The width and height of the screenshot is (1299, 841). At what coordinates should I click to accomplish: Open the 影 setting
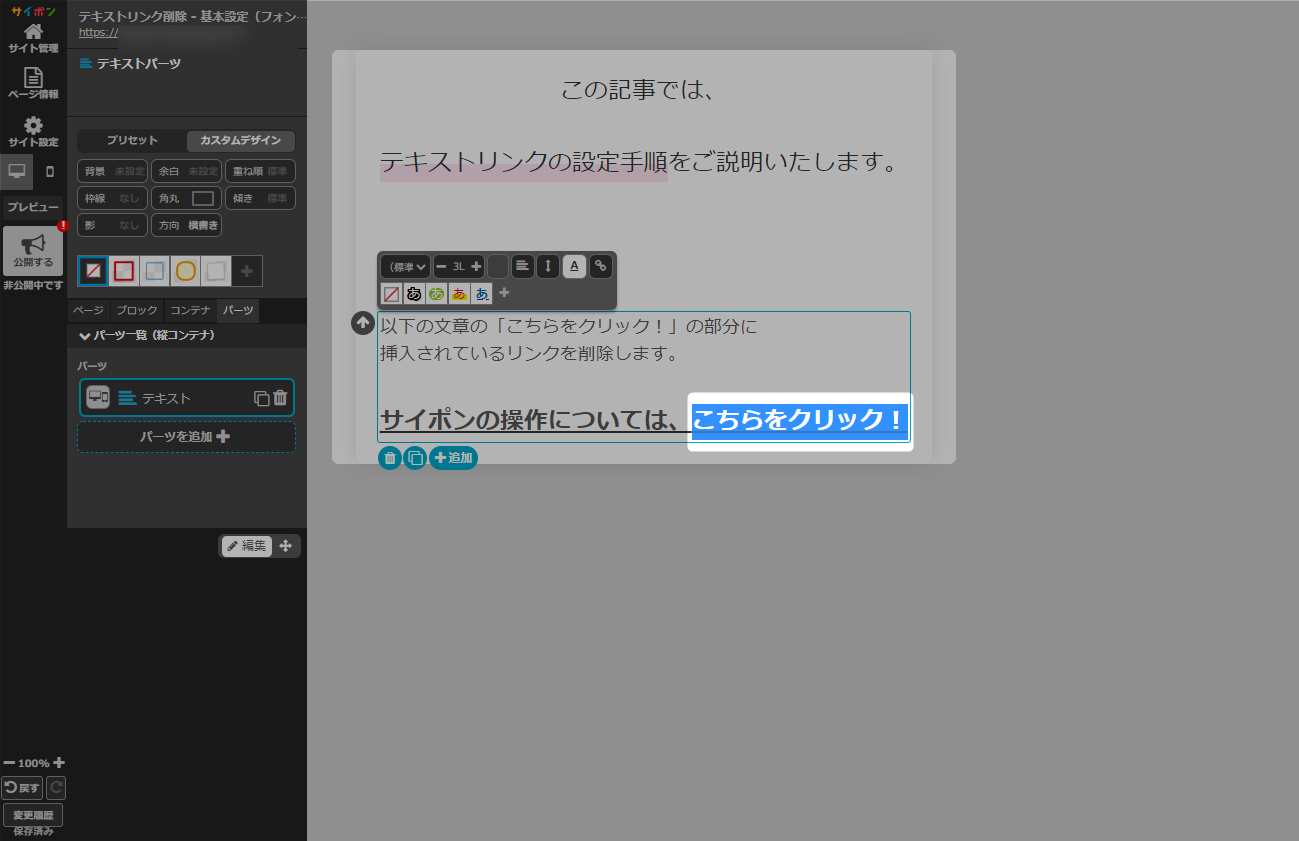pos(112,225)
